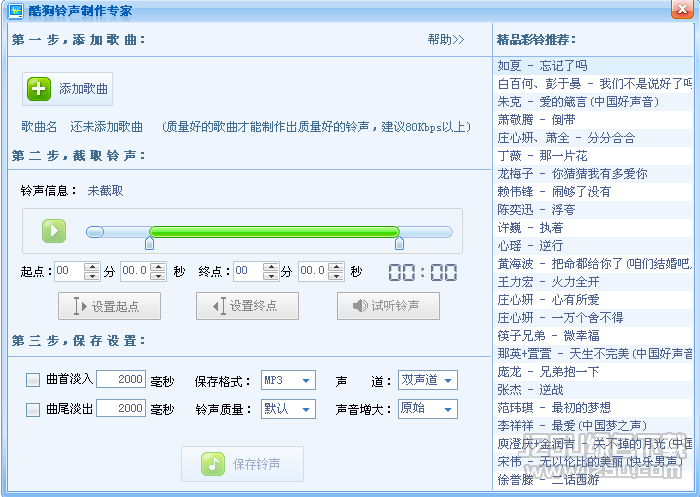Close the ringtone maker window

click(682, 9)
